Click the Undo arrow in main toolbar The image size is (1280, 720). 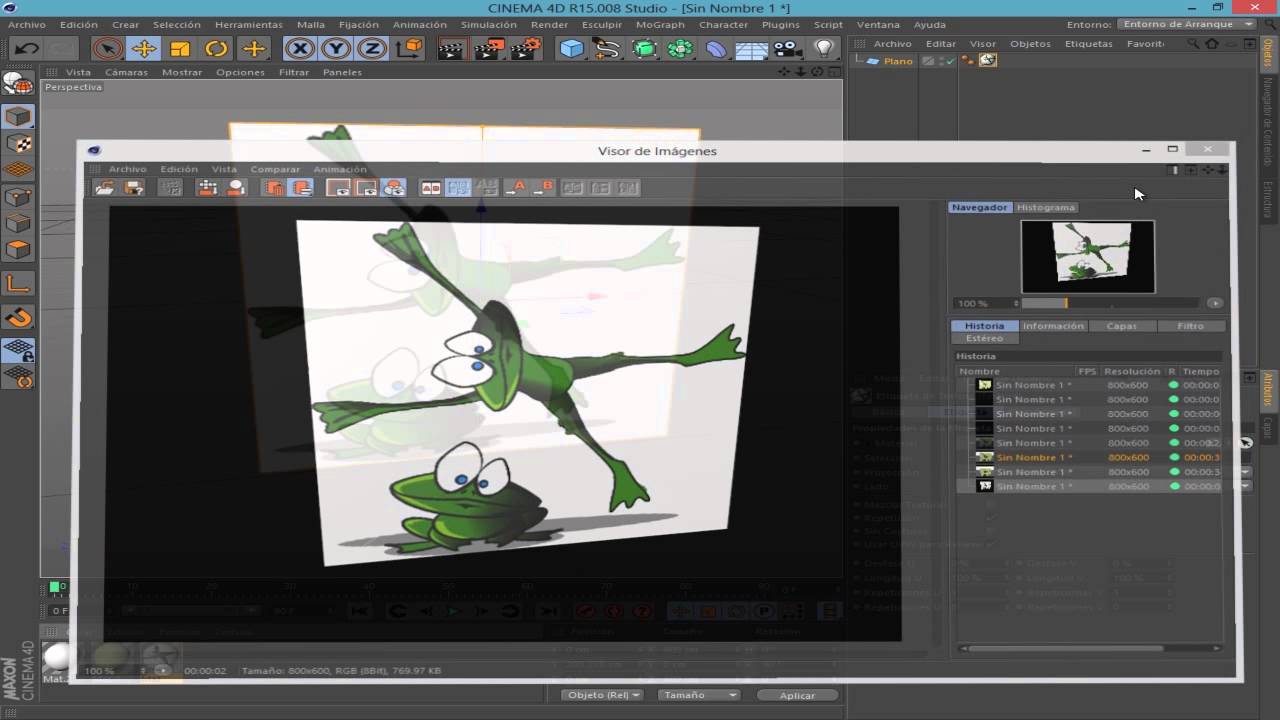pos(27,48)
